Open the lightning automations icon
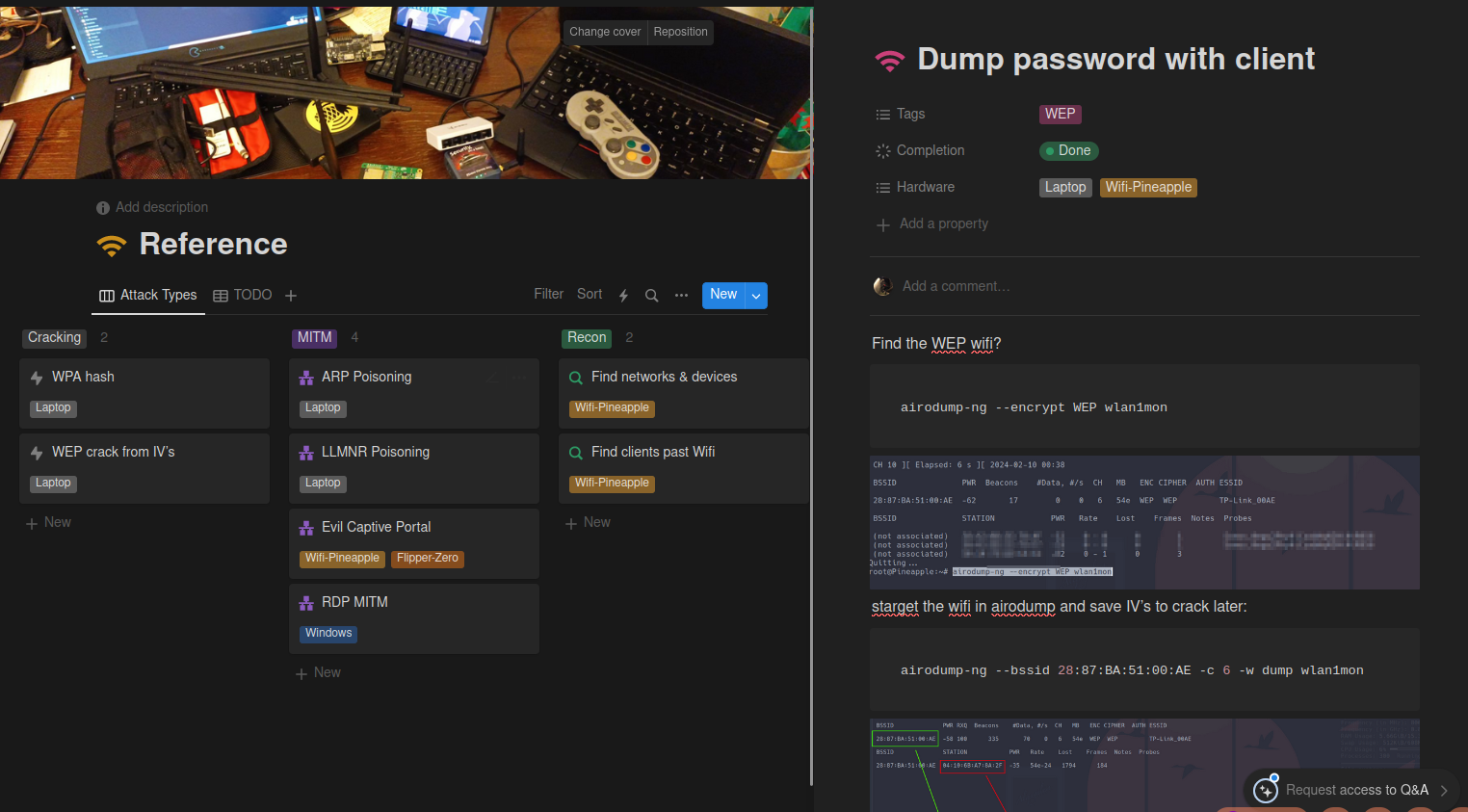Viewport: 1468px width, 812px height. [x=623, y=296]
